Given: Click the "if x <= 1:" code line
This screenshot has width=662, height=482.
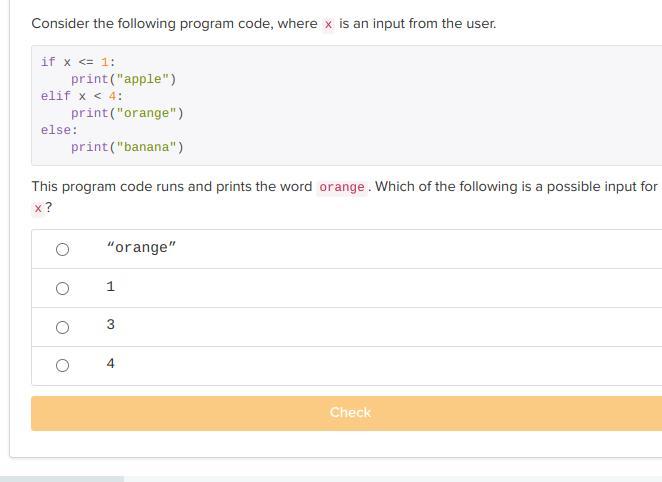Looking at the screenshot, I should [x=78, y=62].
